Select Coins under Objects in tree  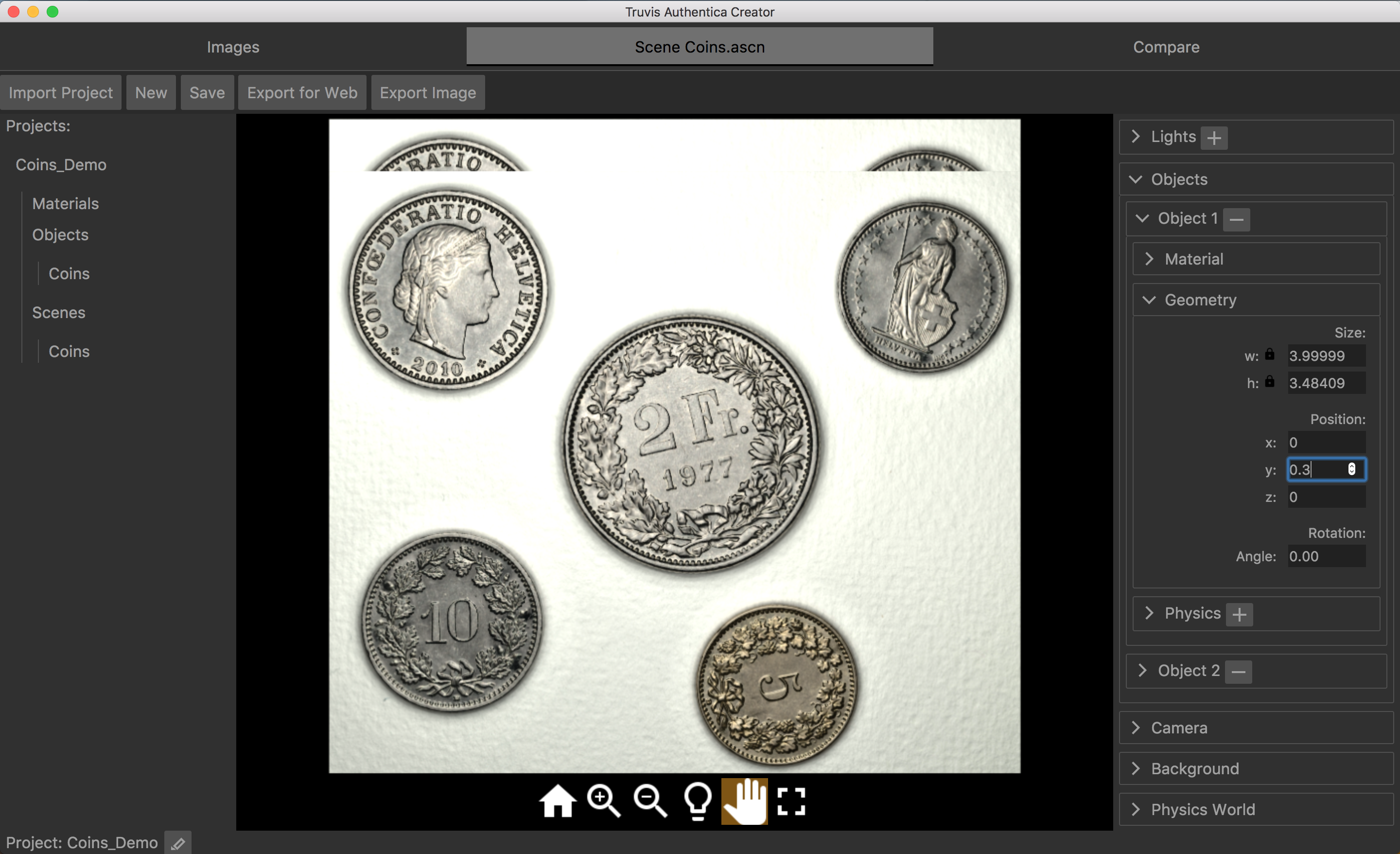tap(69, 273)
